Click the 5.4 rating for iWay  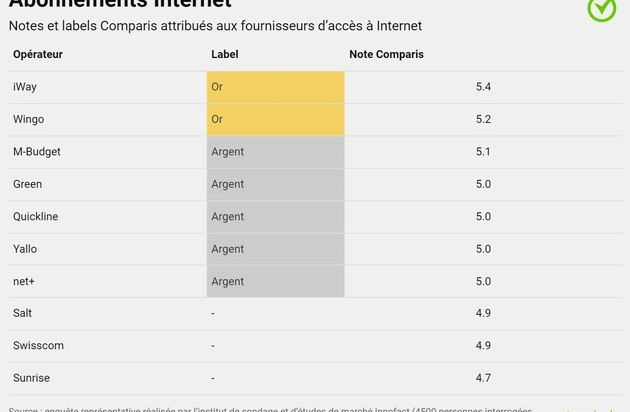483,87
